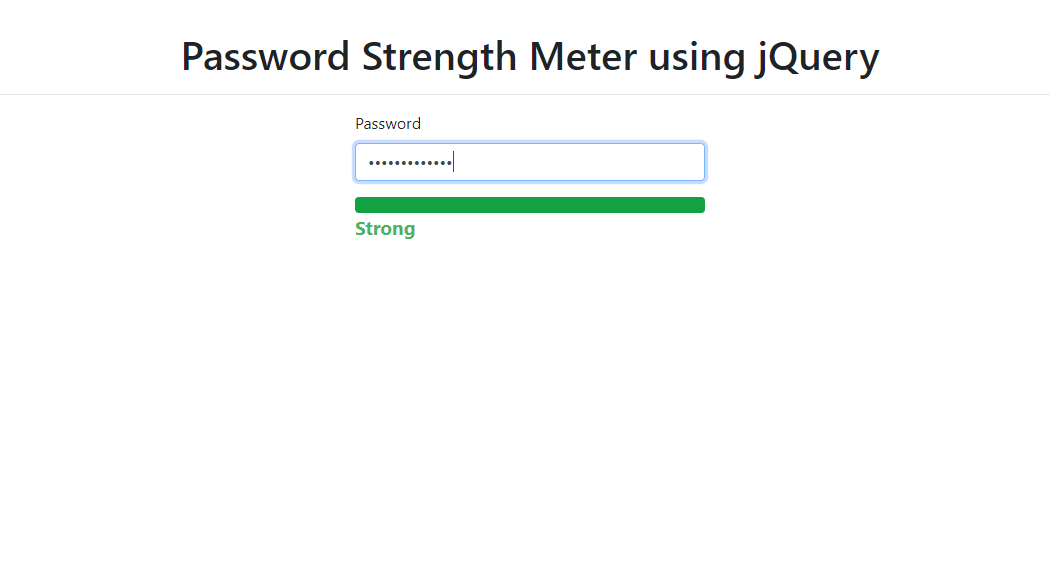Click the page heading Password Strength Meter
The image size is (1050, 580).
pos(530,56)
